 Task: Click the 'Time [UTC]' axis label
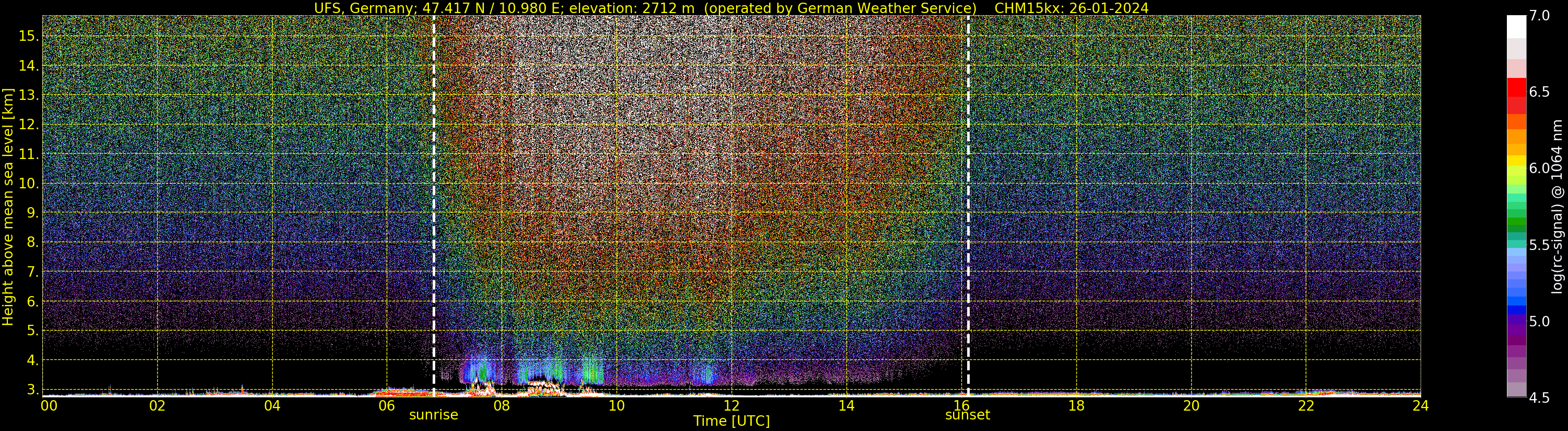coord(731,421)
